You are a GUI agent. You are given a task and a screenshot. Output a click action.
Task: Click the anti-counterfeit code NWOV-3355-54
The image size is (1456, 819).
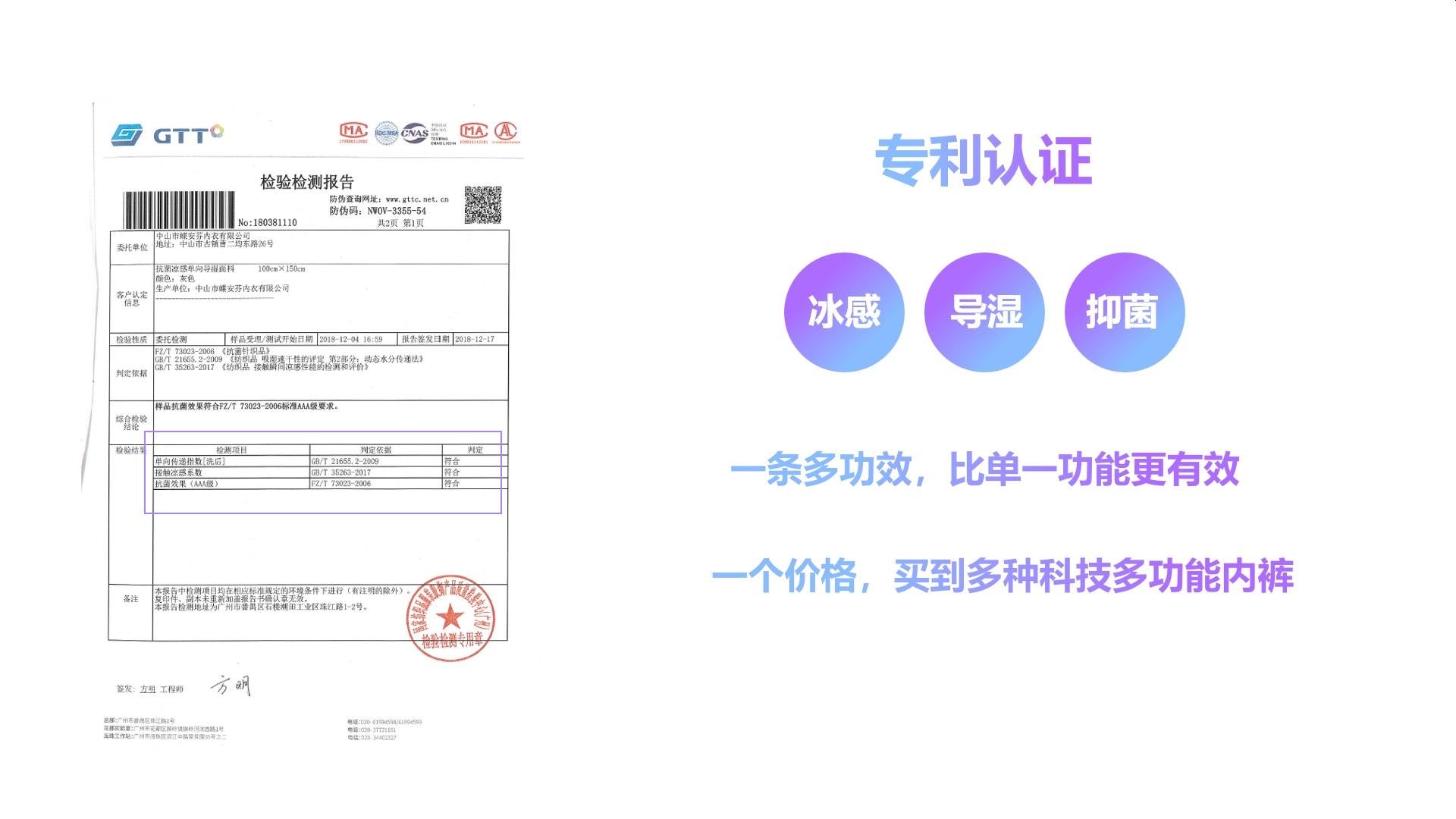point(397,212)
